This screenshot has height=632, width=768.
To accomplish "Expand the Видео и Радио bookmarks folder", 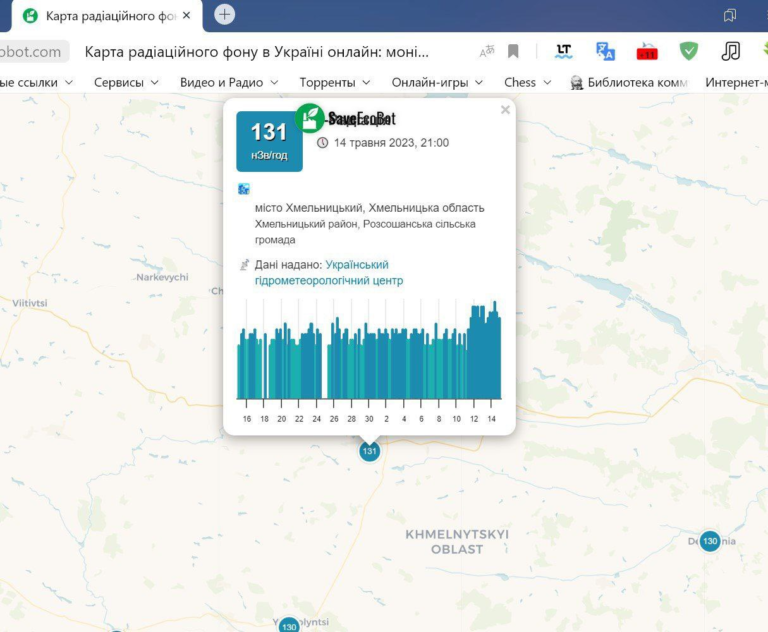I will tap(229, 82).
